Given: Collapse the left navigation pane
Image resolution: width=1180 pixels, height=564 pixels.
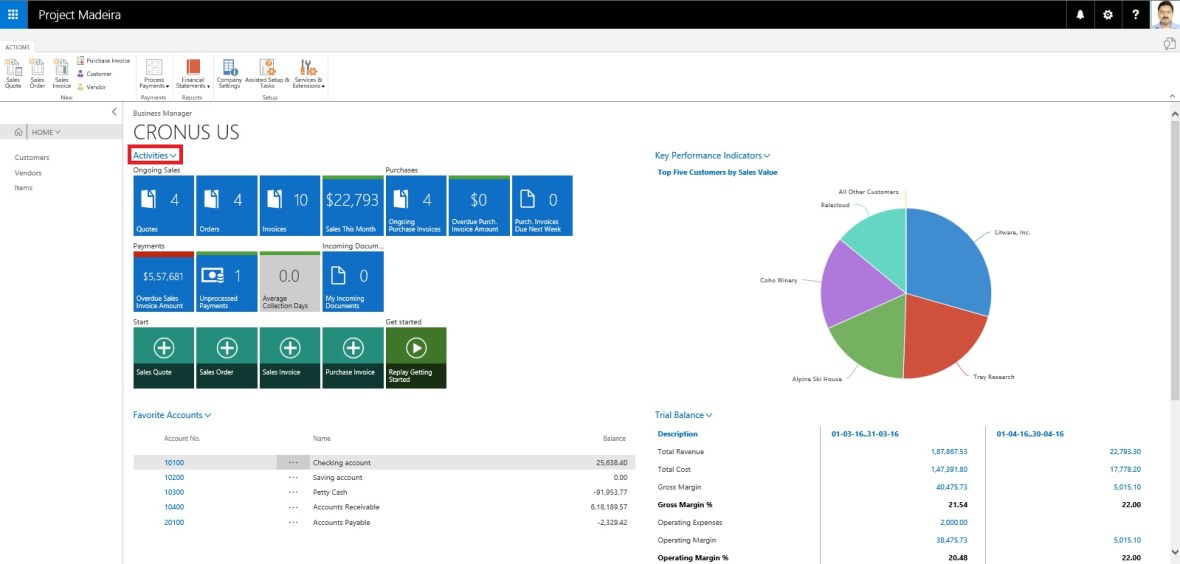Looking at the screenshot, I should coord(114,112).
